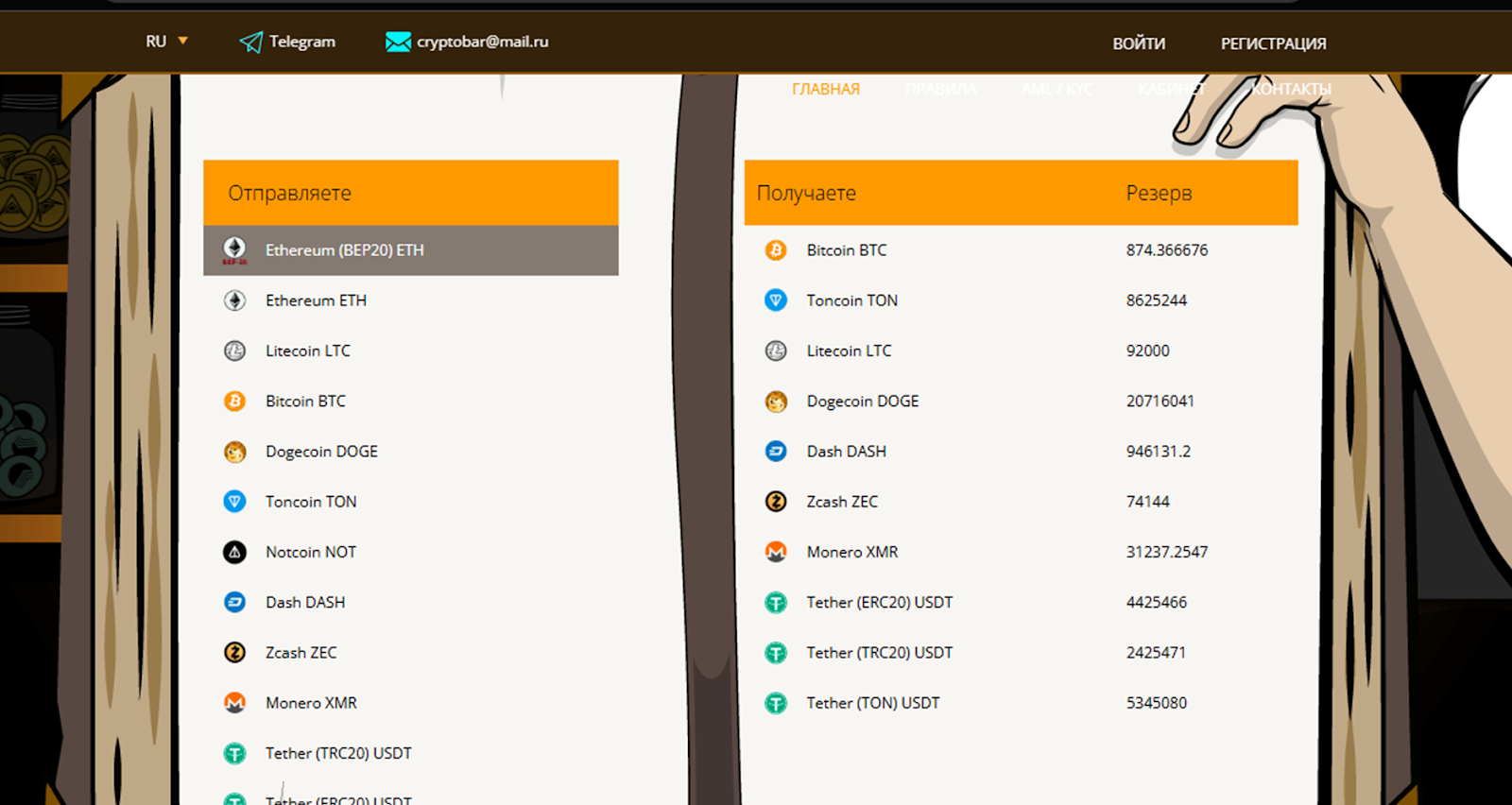The height and width of the screenshot is (805, 1512).
Task: Go to the ГЛАВНАЯ menu item
Action: click(826, 89)
